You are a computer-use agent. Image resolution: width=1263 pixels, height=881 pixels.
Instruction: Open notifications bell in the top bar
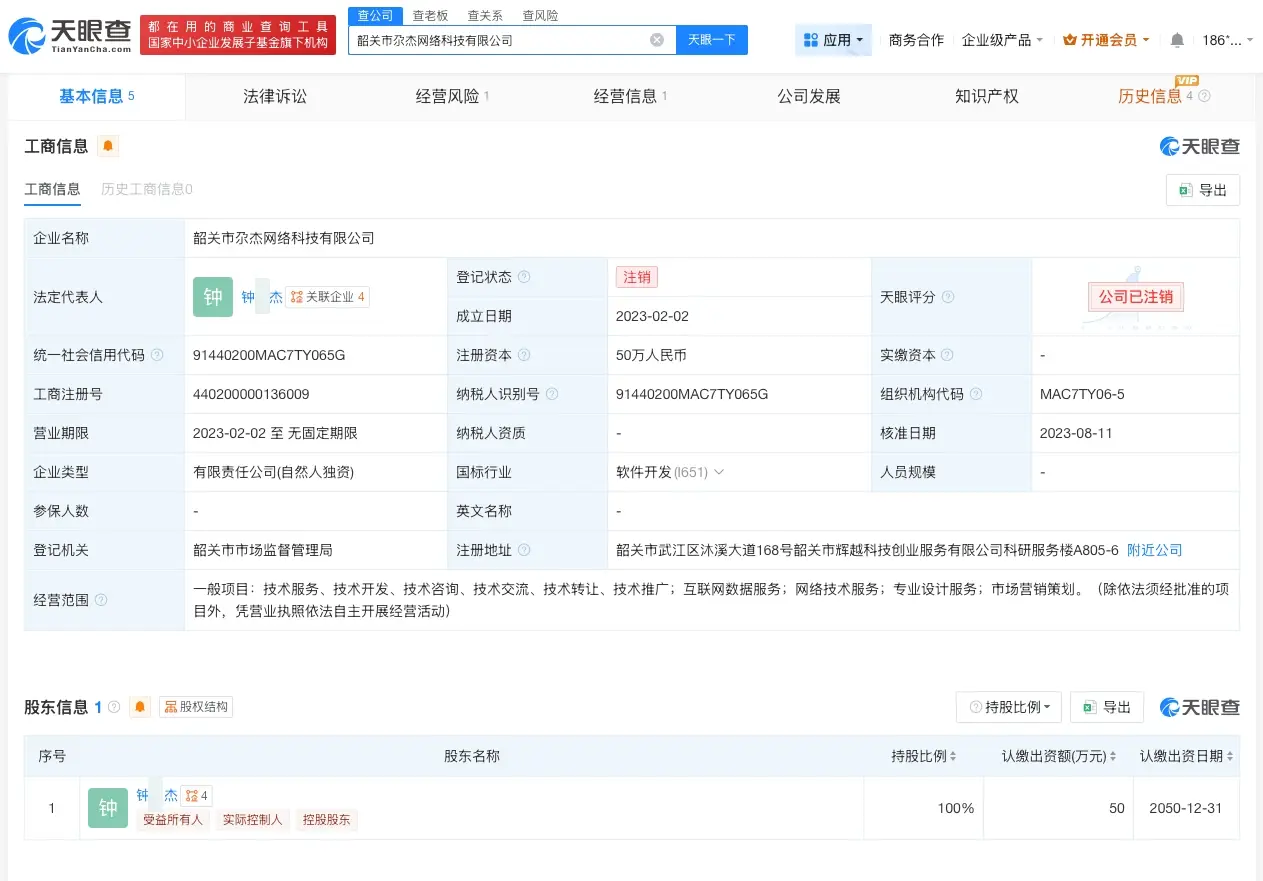pos(1177,40)
